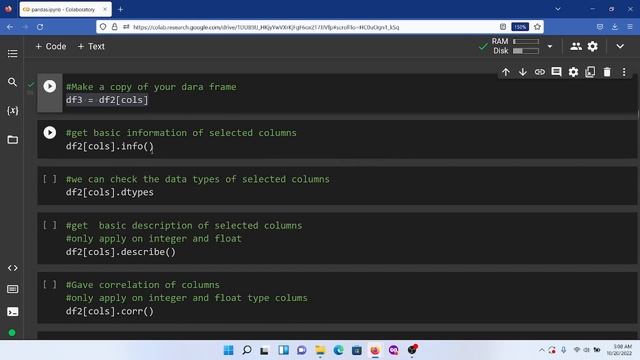This screenshot has height=360, width=640.
Task: Run the df2[cols].corr() cell
Action: click(50, 284)
